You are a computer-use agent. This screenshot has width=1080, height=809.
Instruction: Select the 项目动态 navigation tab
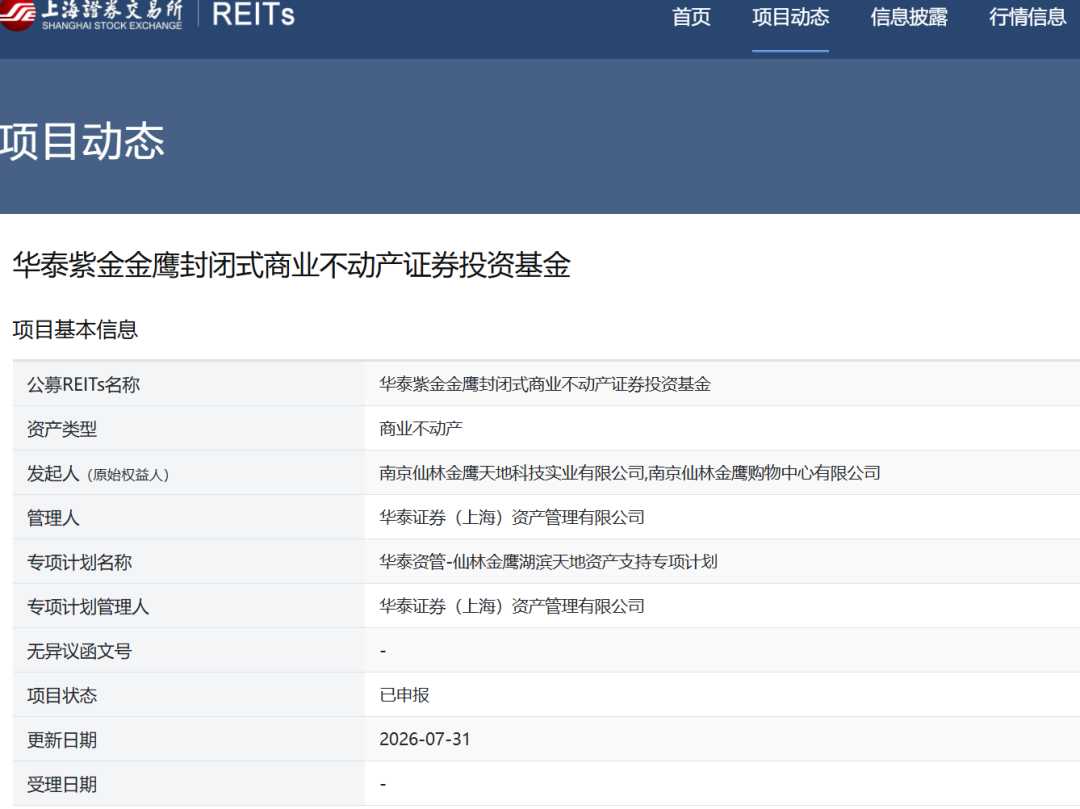tap(790, 17)
